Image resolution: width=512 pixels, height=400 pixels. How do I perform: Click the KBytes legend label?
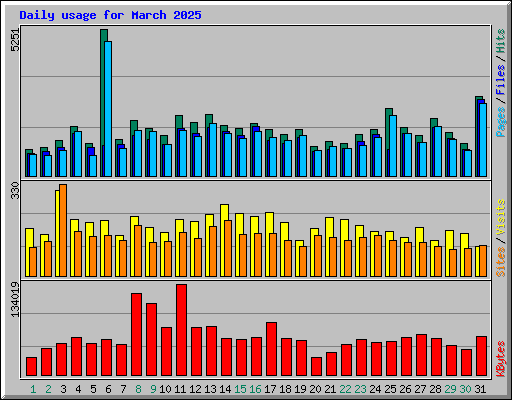click(501, 359)
